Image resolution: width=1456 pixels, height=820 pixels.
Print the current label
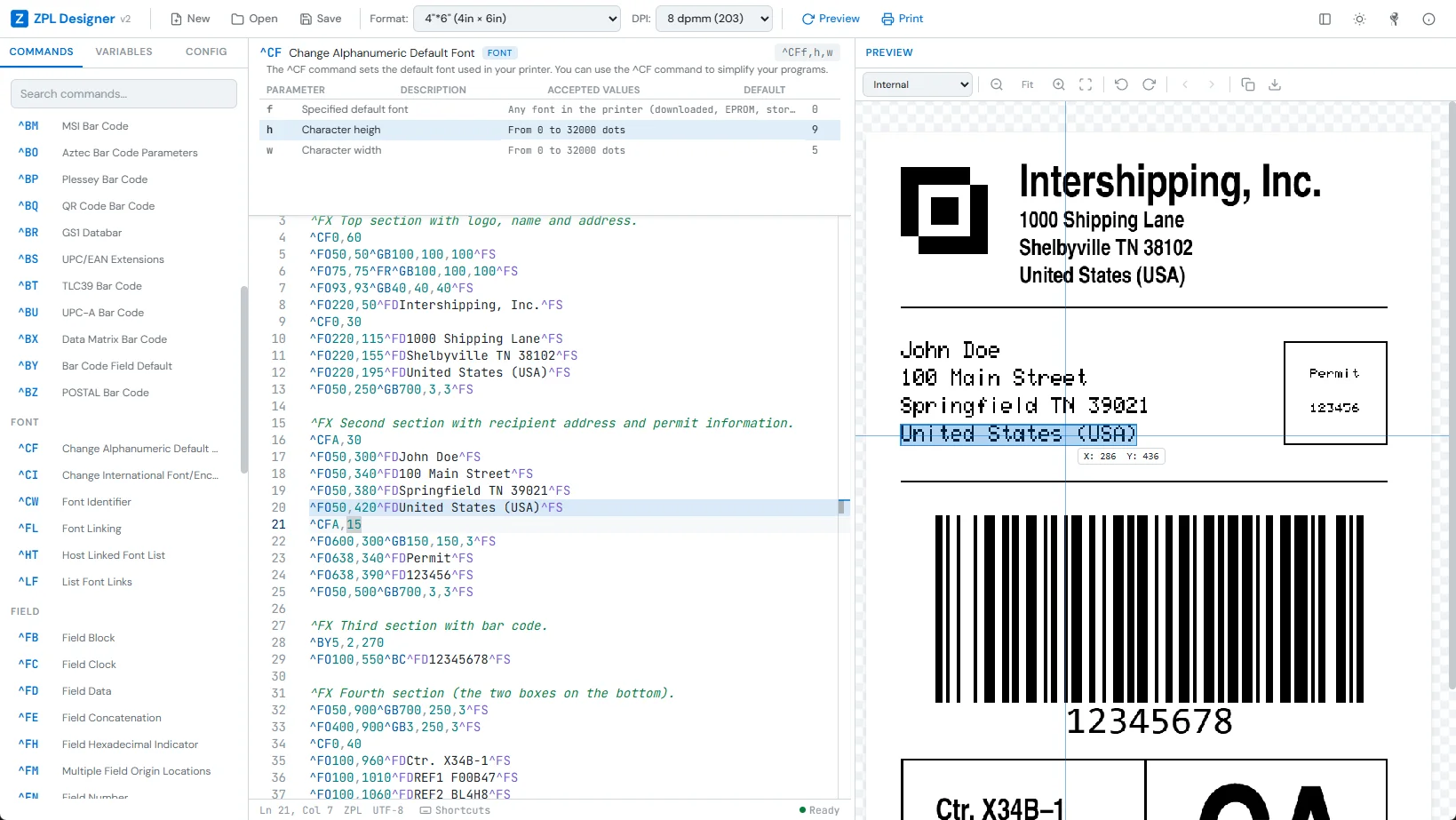tap(902, 19)
